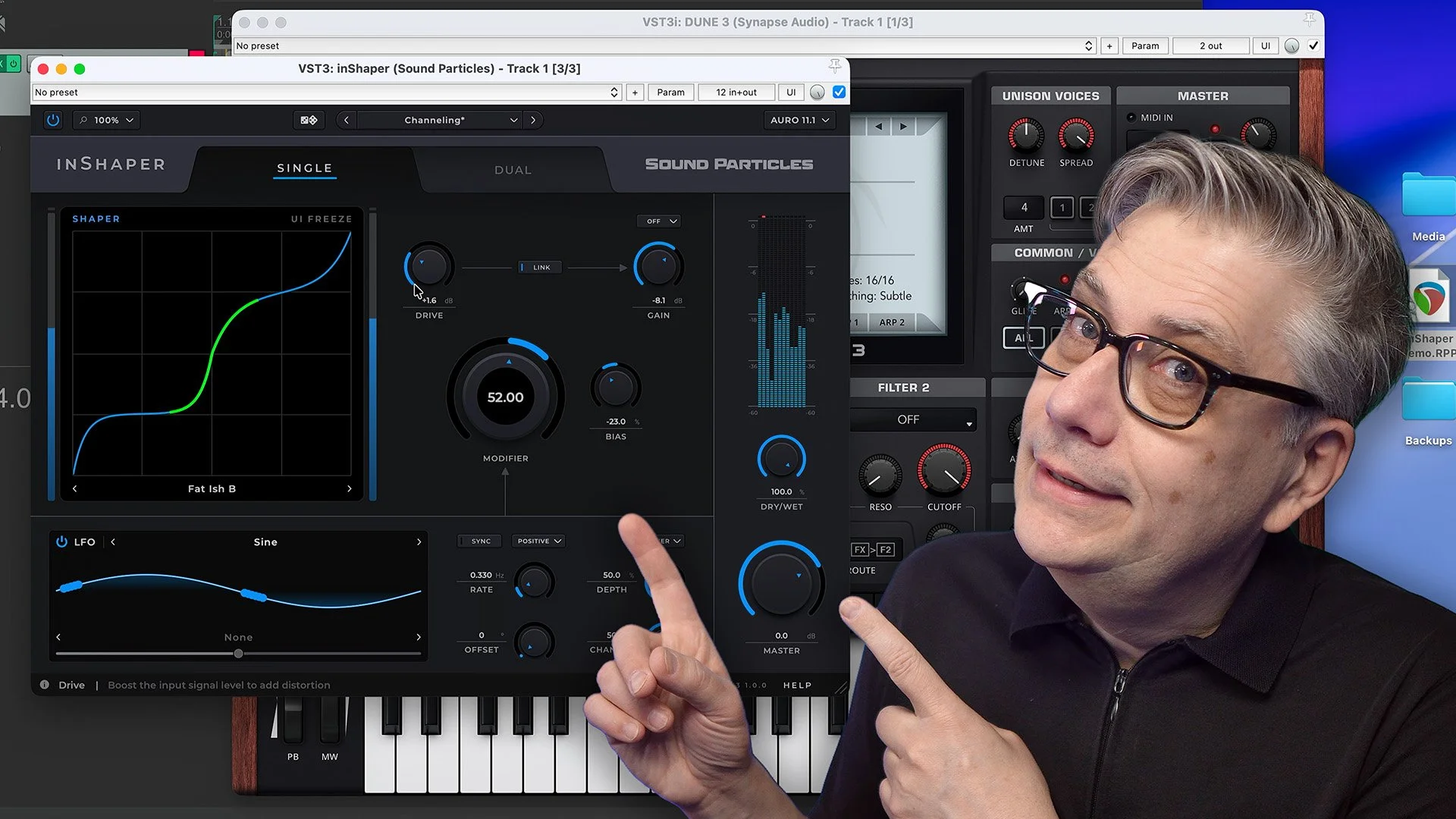The width and height of the screenshot is (1456, 819).
Task: Click the dice randomize icon in inShaper's toolbar
Action: point(309,120)
